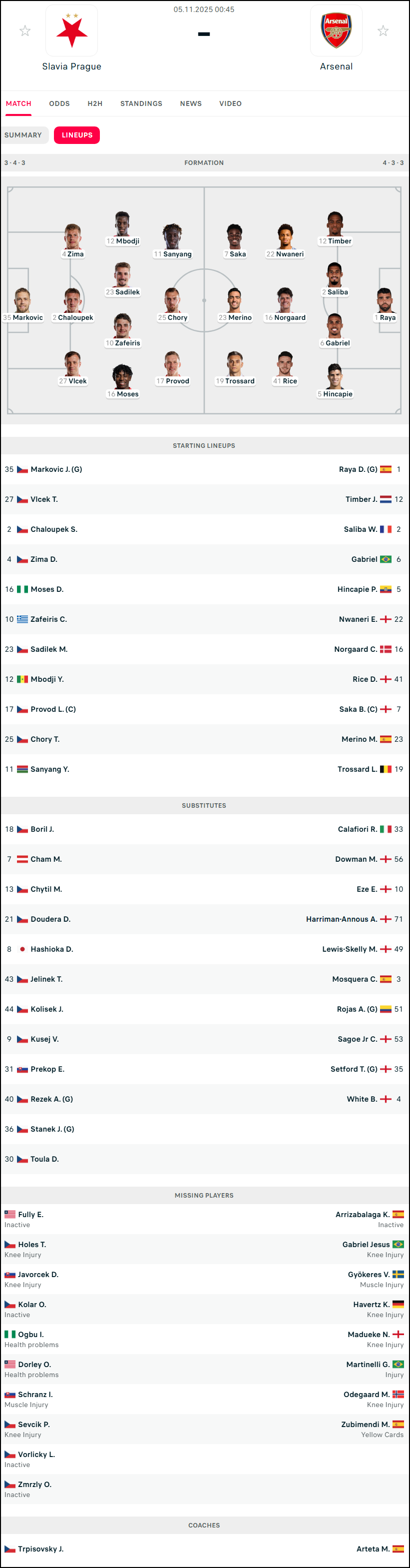Select the LINEUPS button

point(76,135)
